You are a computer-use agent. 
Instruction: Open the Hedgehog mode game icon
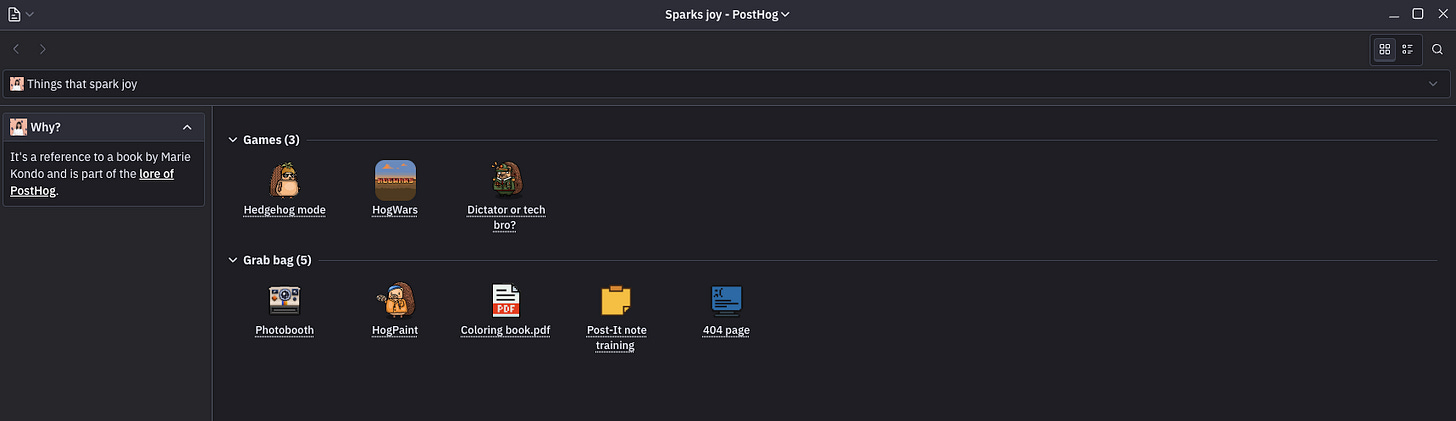pos(285,181)
